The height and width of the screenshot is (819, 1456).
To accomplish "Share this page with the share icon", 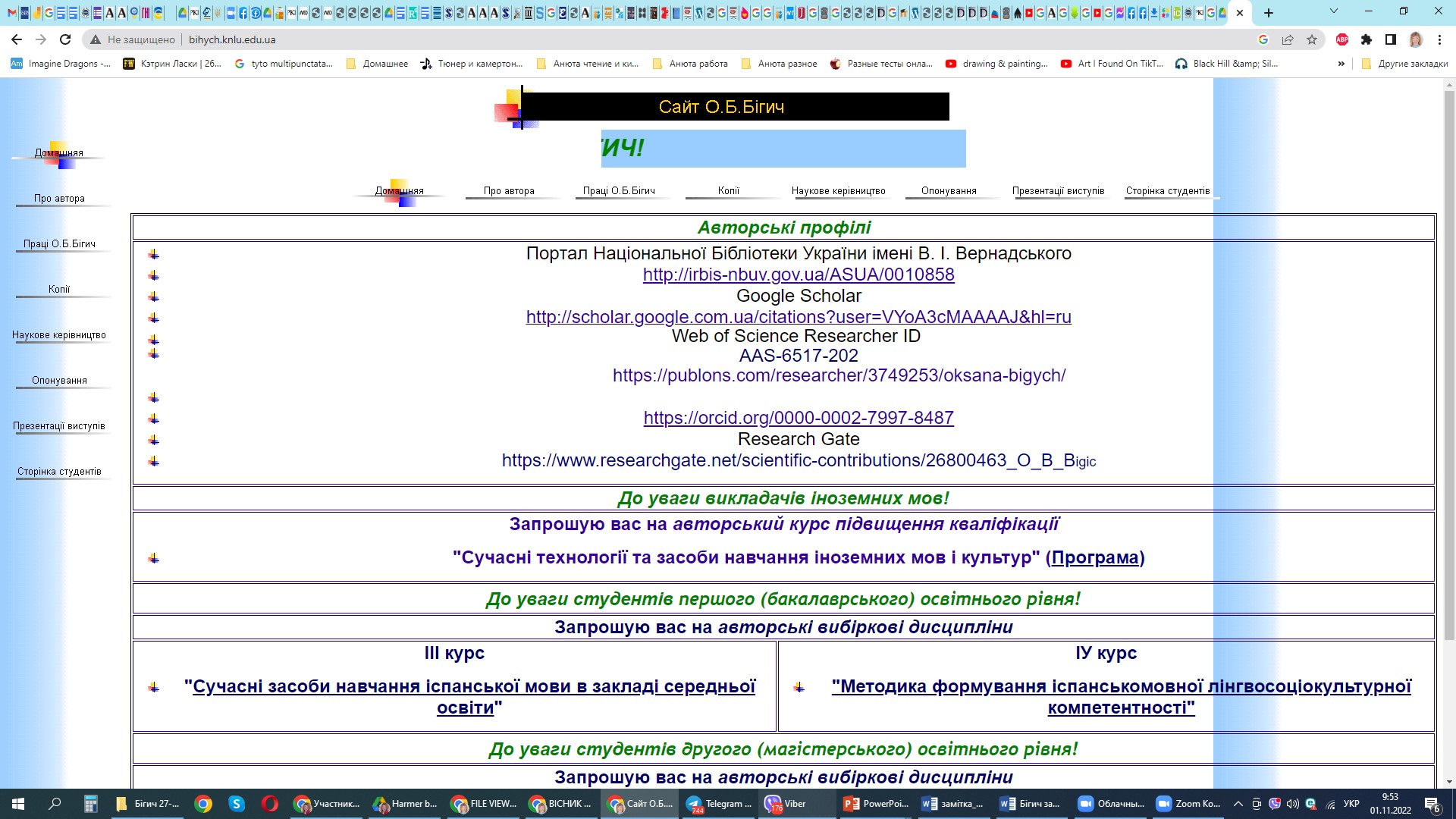I will click(1288, 39).
